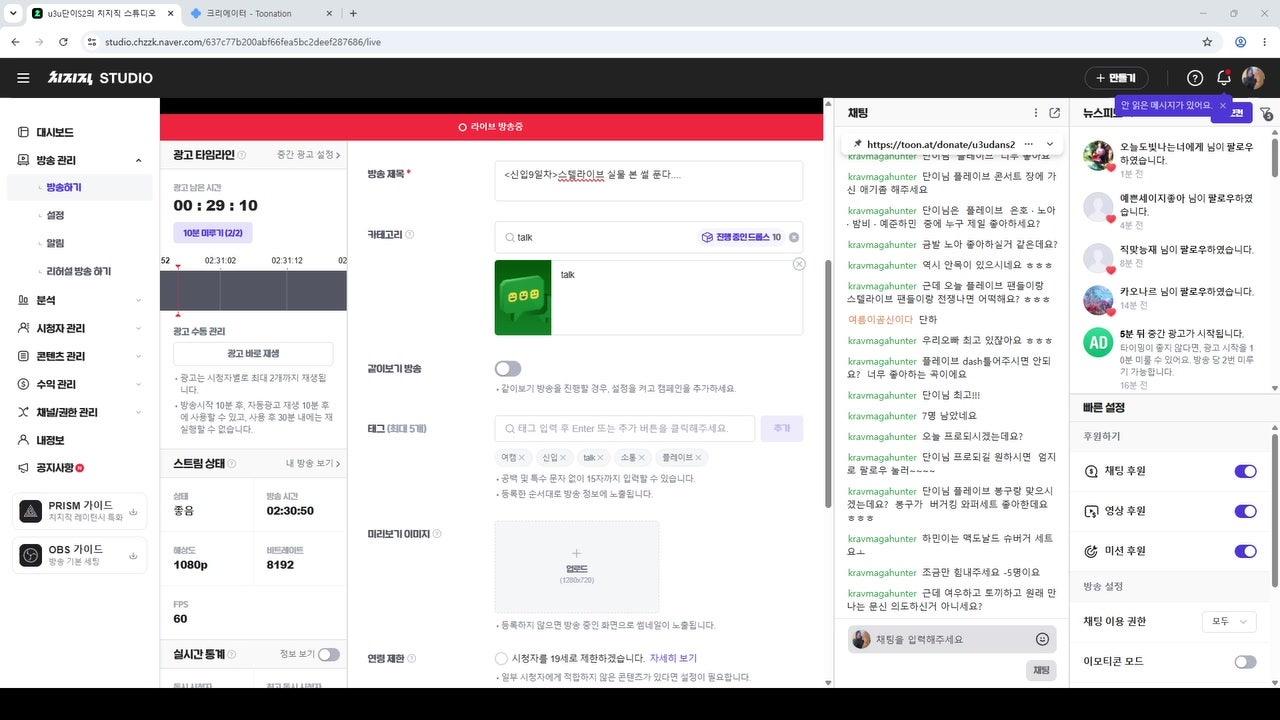Open the emoji picker in chat input

(1042, 639)
